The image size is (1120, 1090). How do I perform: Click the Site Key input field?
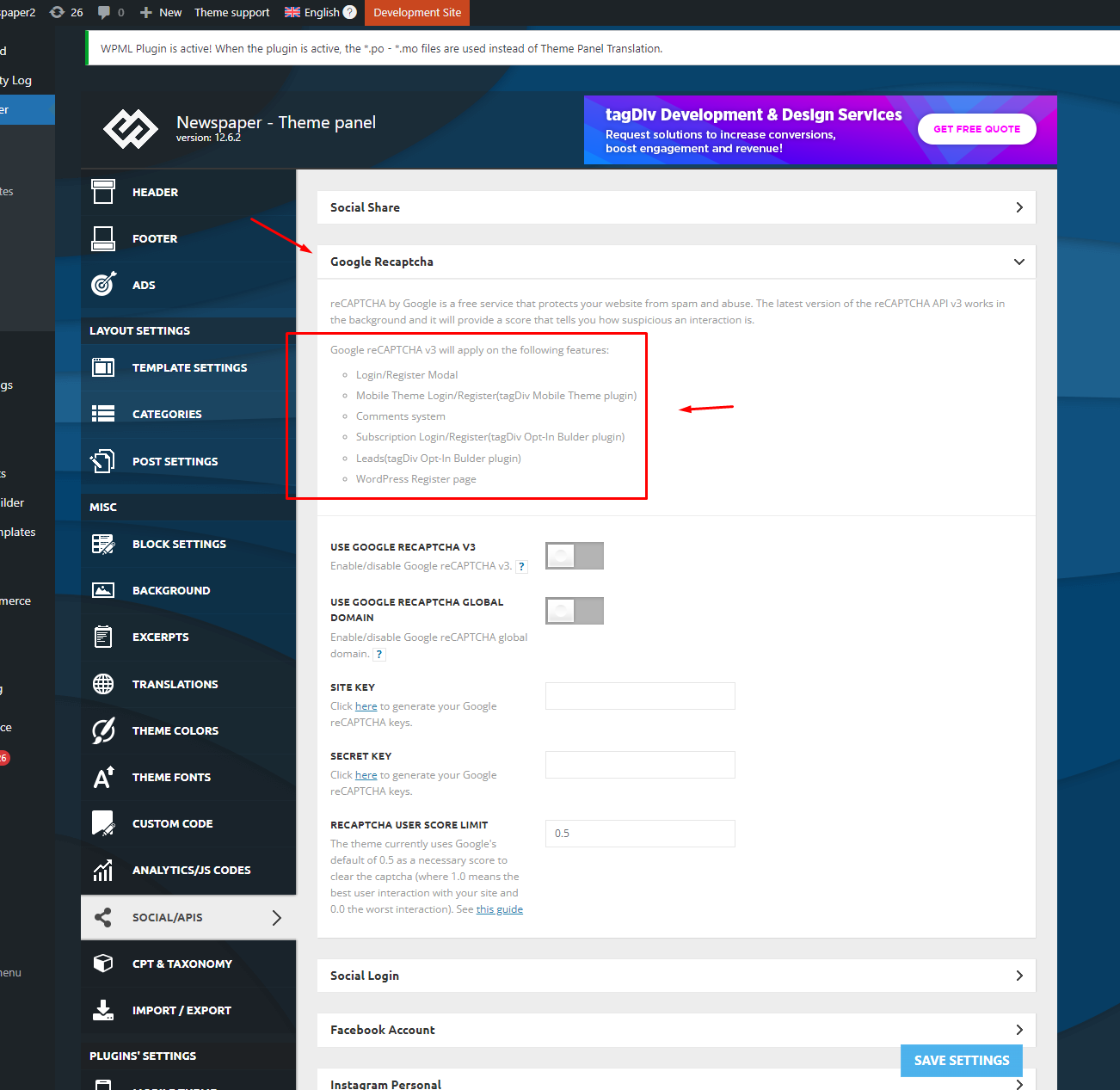pyautogui.click(x=640, y=696)
